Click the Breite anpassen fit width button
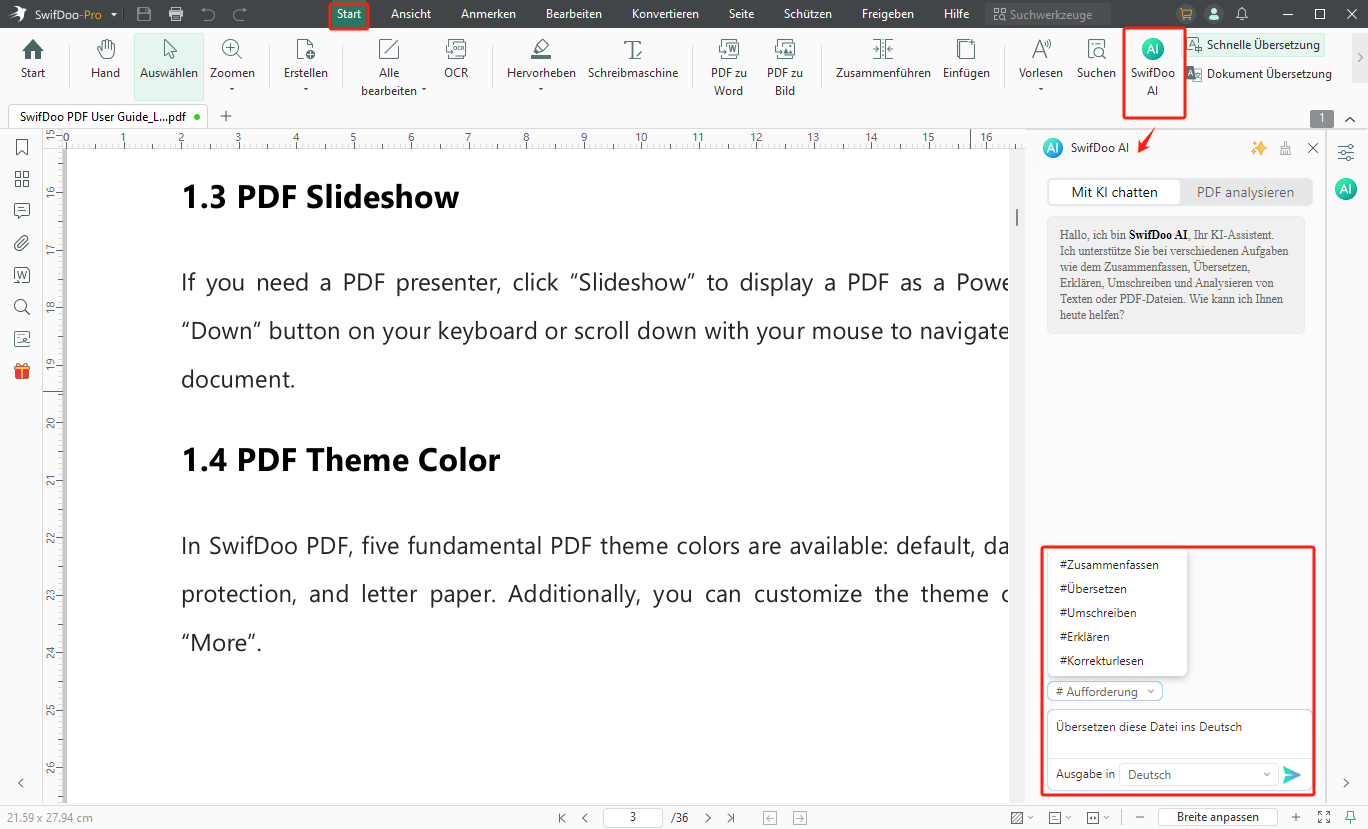 pyautogui.click(x=1218, y=817)
